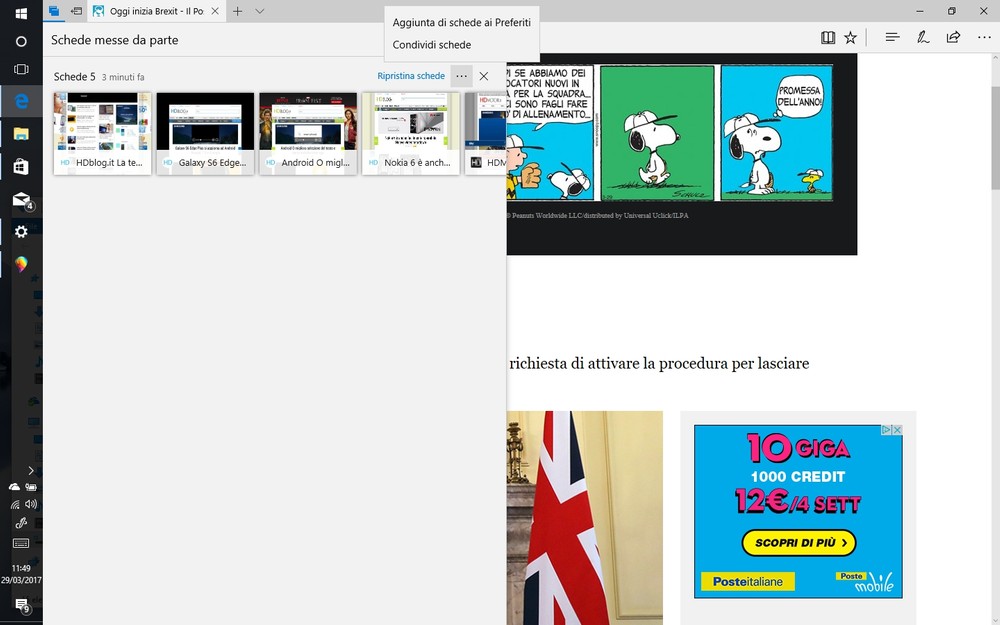Click the 'SCOPRI DI PIÙ' ad button
1000x625 pixels.
pyautogui.click(x=798, y=543)
